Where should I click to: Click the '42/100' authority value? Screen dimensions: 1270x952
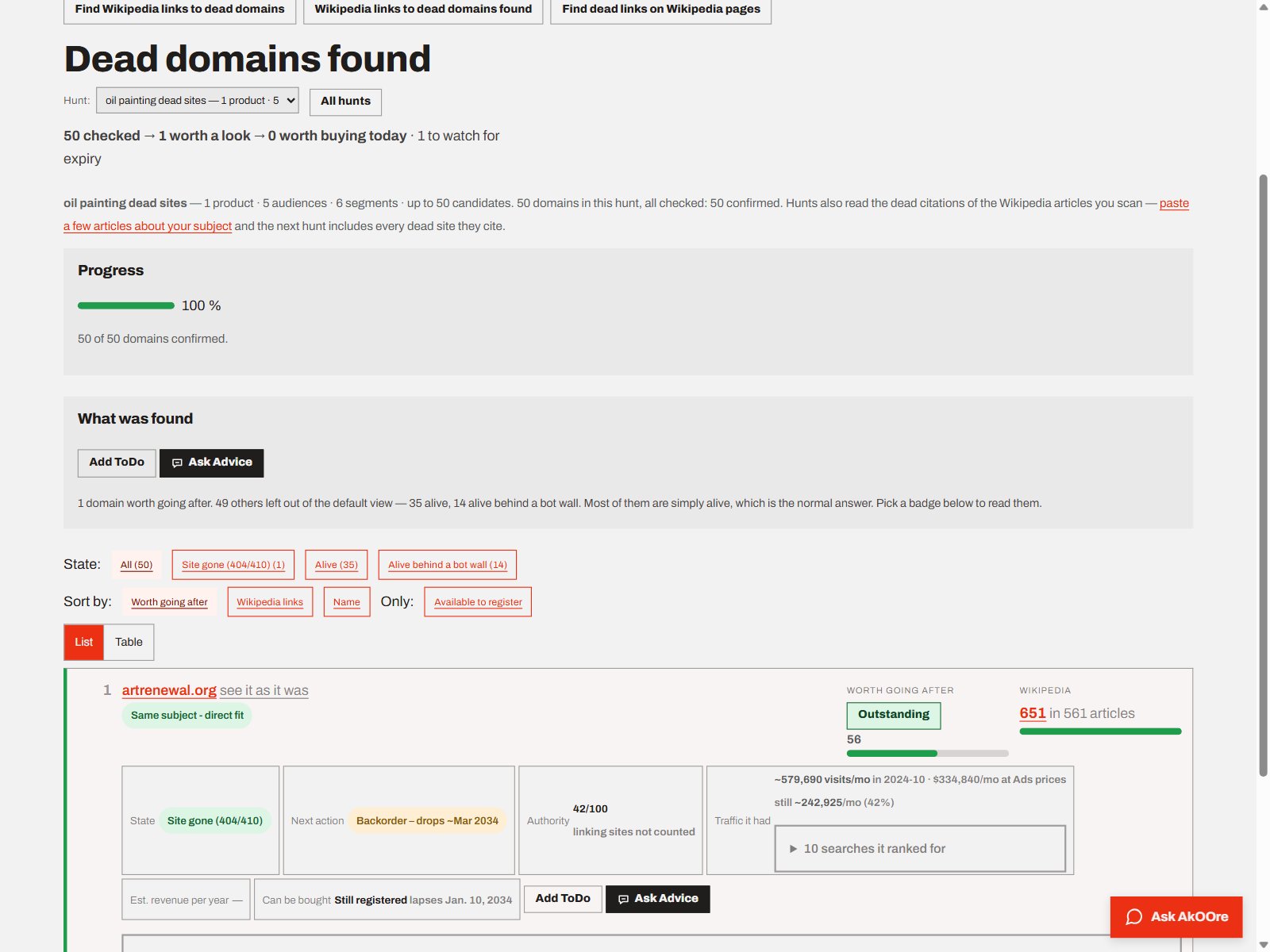[591, 809]
